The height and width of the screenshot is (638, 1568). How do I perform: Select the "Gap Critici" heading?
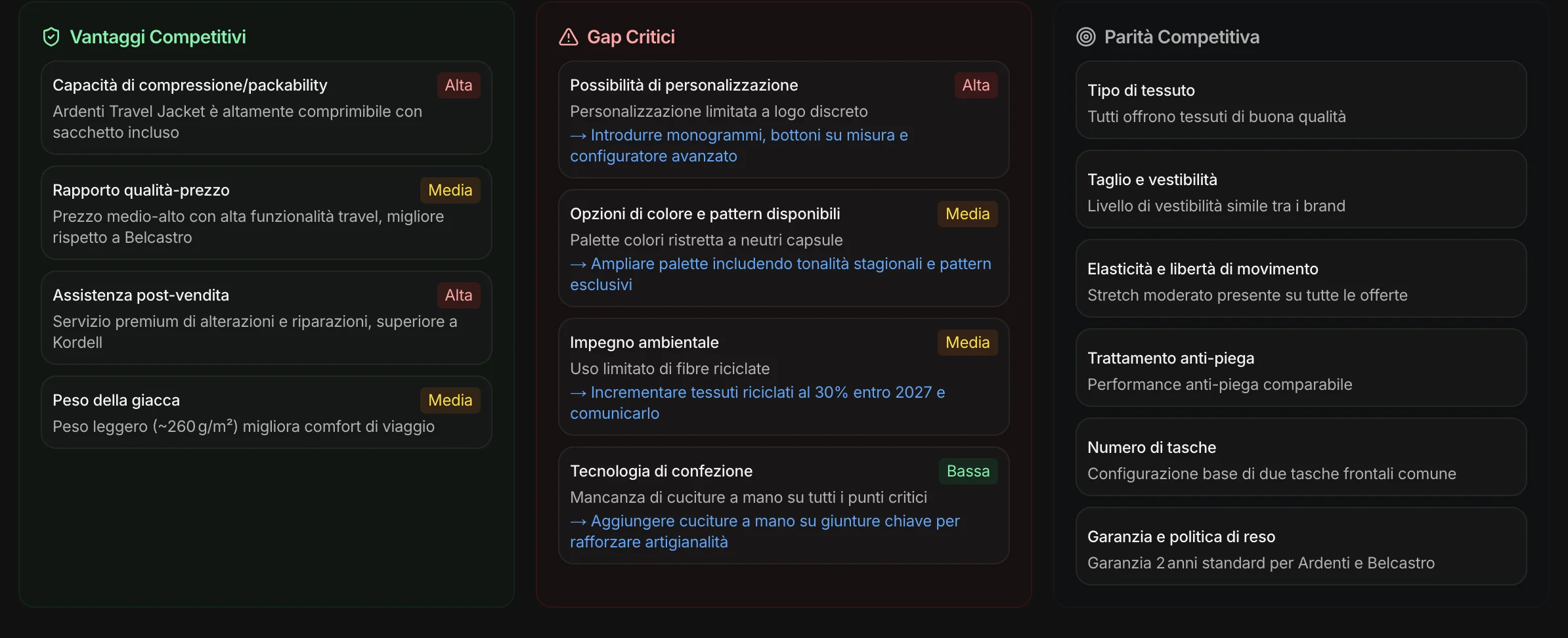tap(631, 37)
